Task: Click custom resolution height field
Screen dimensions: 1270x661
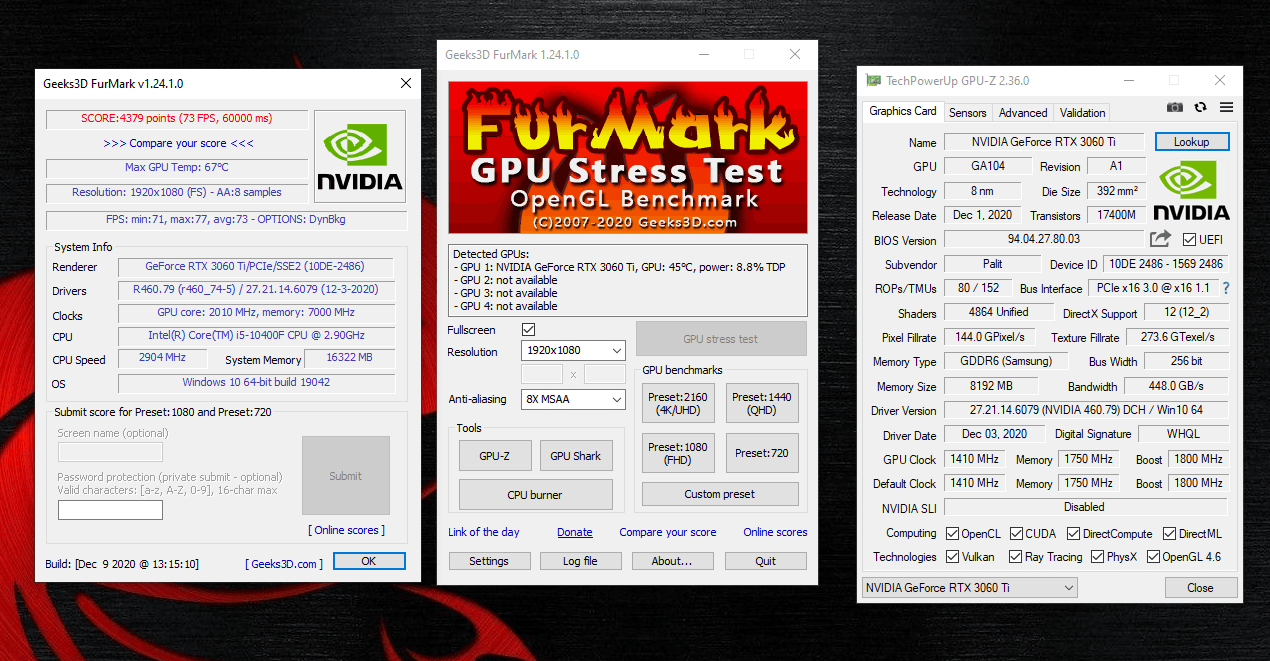Action: coord(604,374)
